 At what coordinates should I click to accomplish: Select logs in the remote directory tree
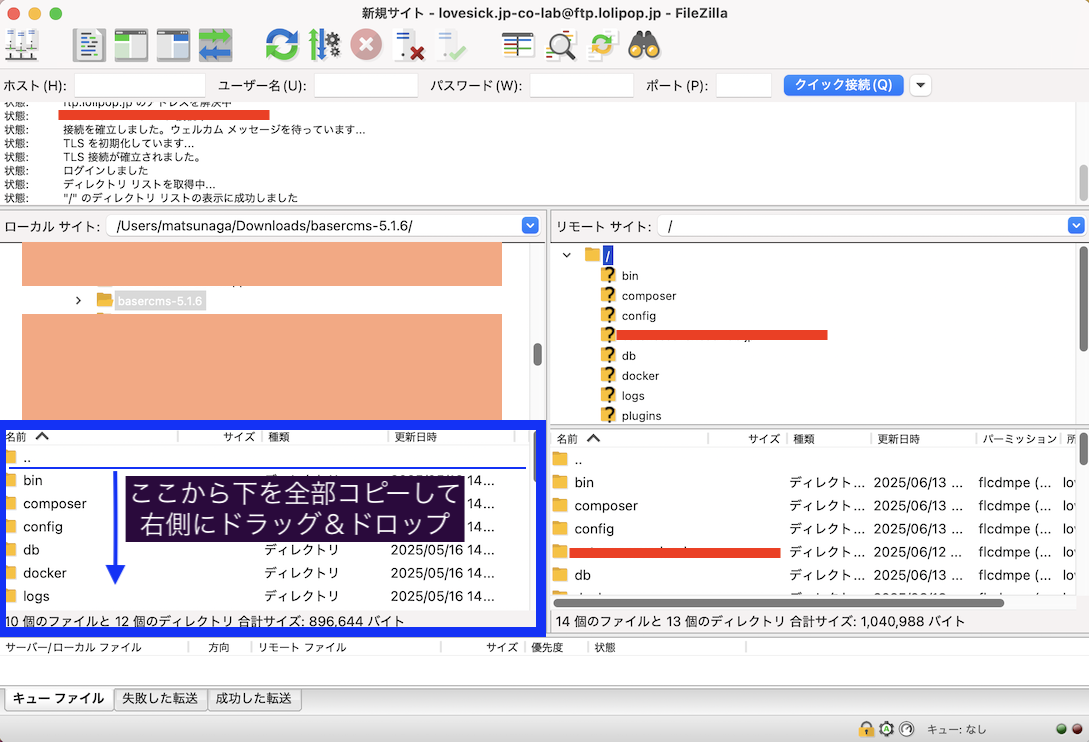(633, 396)
